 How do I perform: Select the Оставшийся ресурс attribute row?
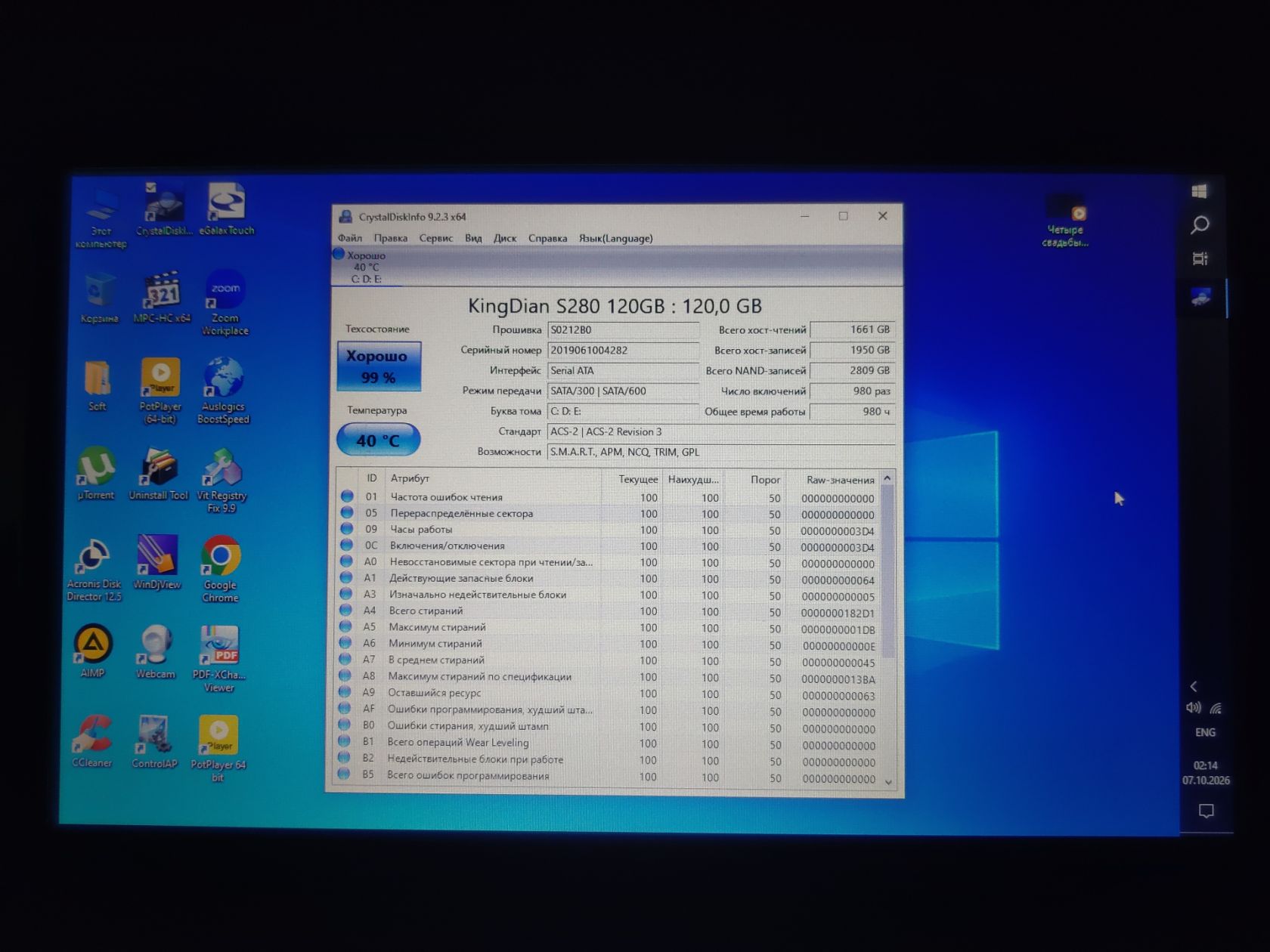click(x=609, y=694)
